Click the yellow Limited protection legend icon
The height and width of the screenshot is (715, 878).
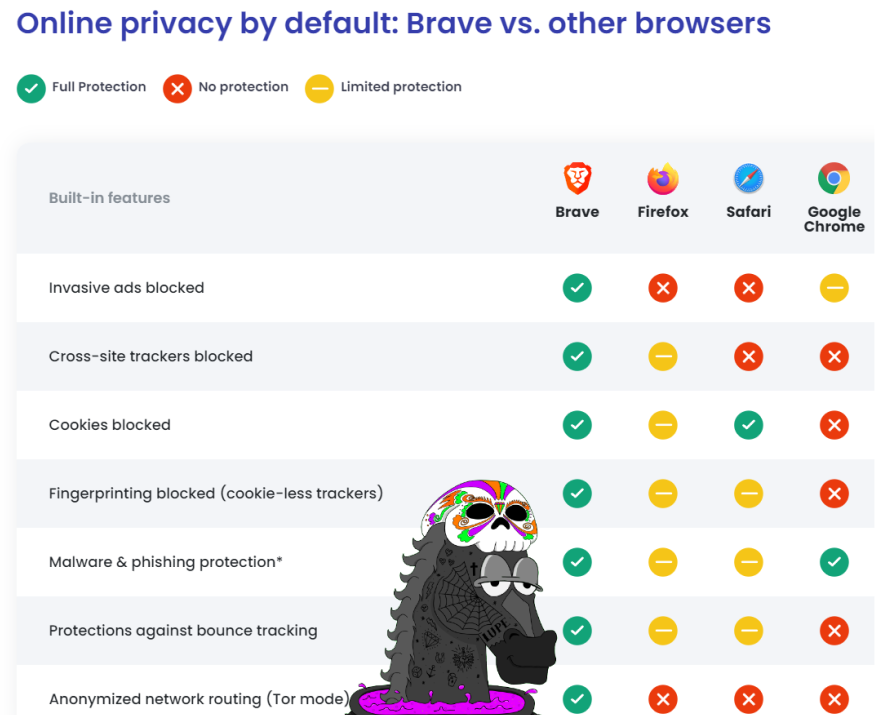pos(319,88)
